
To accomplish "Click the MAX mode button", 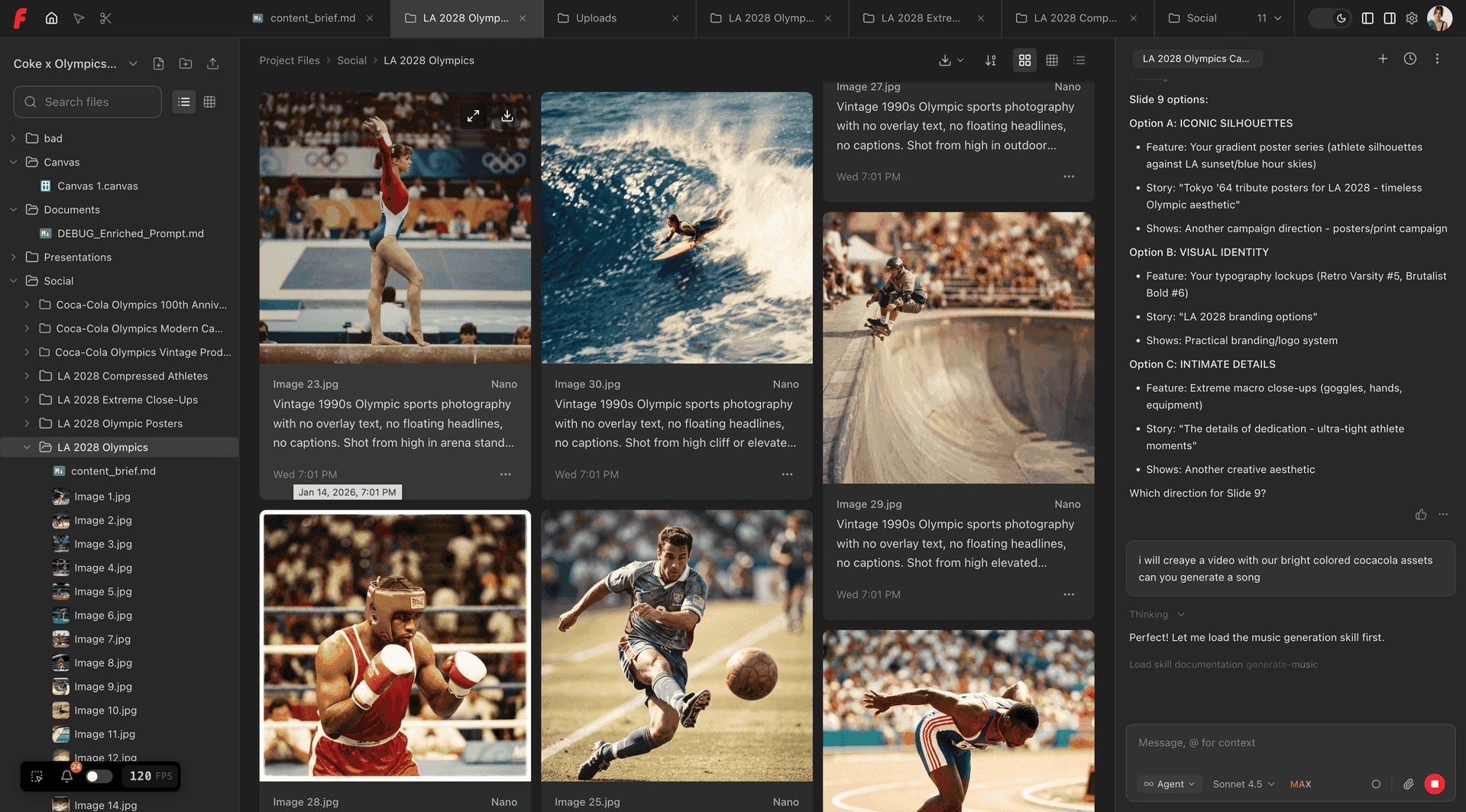I will pos(1300,784).
